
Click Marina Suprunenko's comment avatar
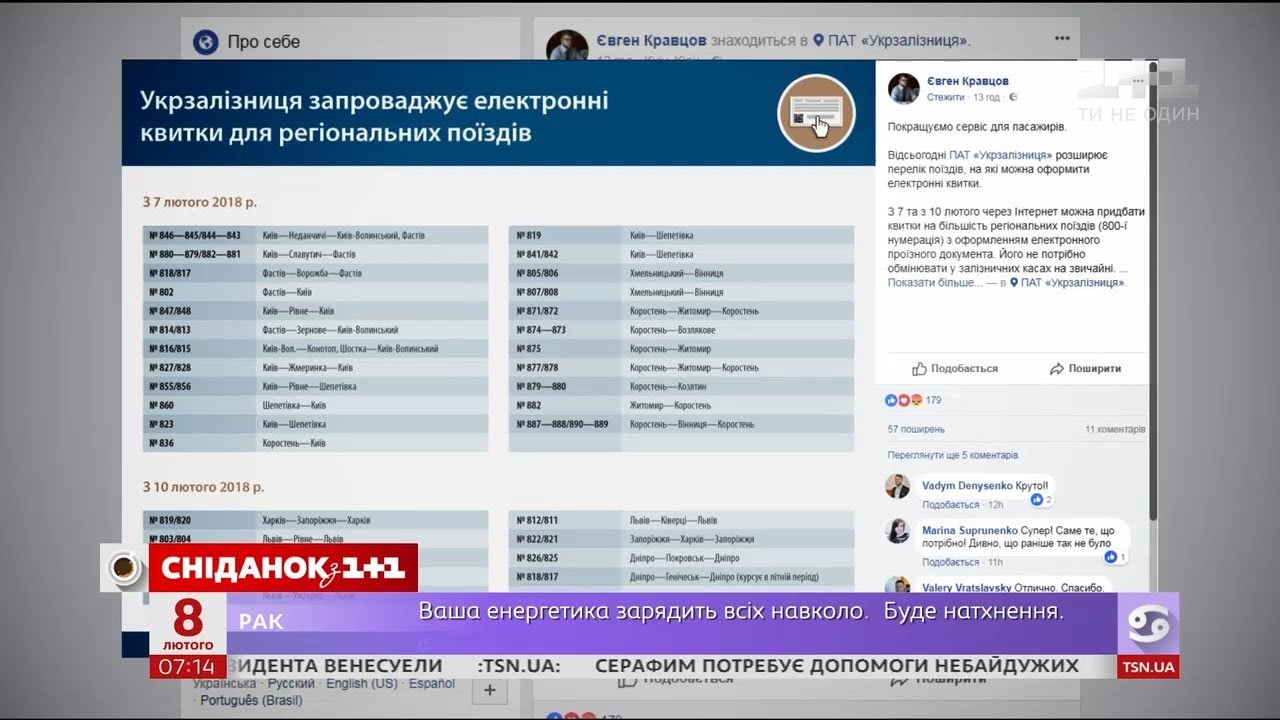point(897,530)
